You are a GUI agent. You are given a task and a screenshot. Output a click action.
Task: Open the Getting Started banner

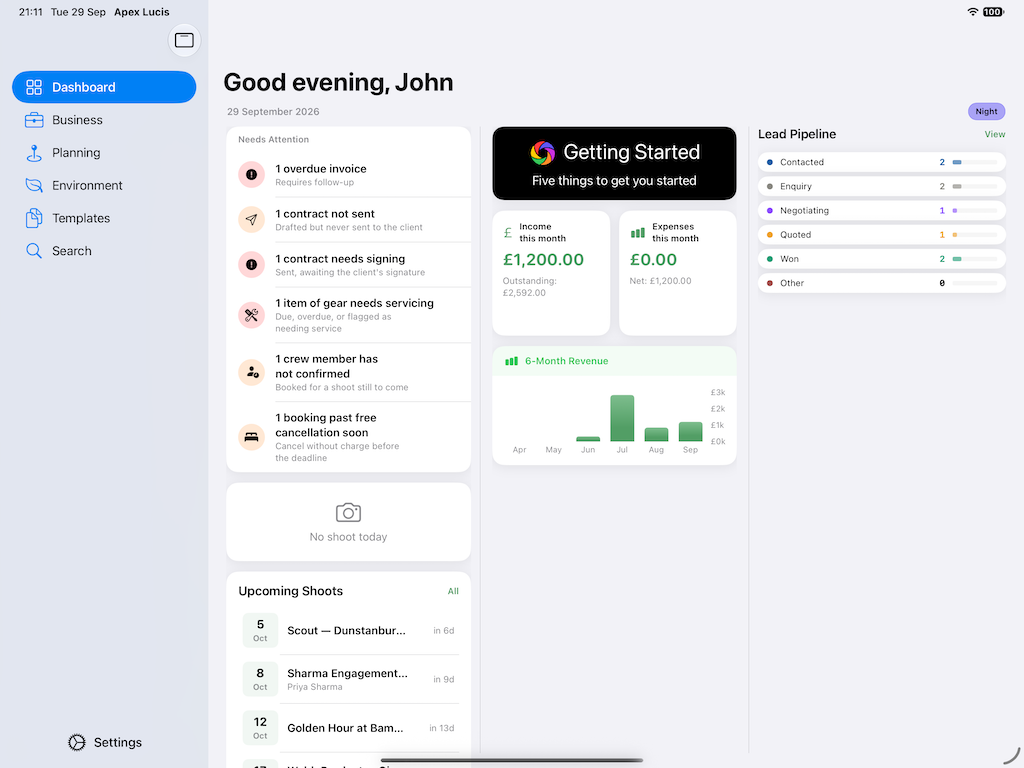tap(615, 163)
